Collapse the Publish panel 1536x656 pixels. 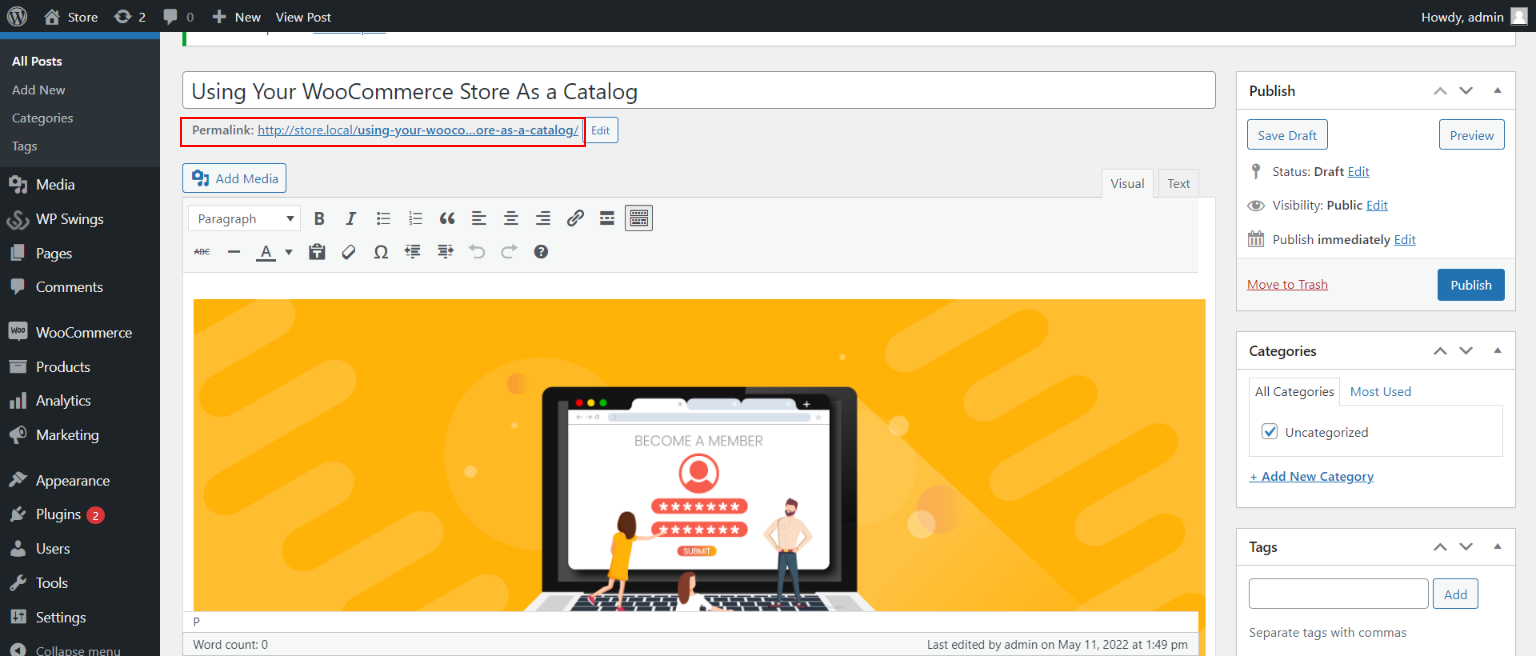pyautogui.click(x=1497, y=90)
